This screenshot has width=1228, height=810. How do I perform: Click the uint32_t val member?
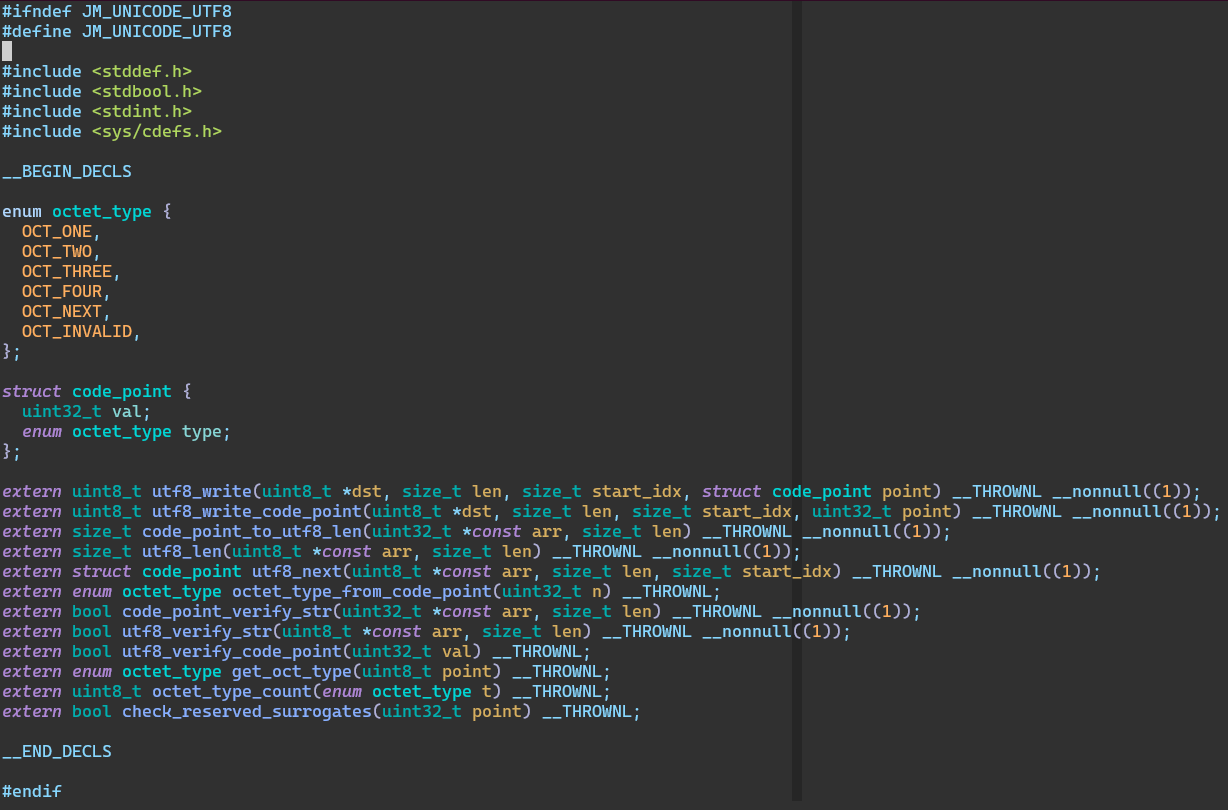(87, 411)
